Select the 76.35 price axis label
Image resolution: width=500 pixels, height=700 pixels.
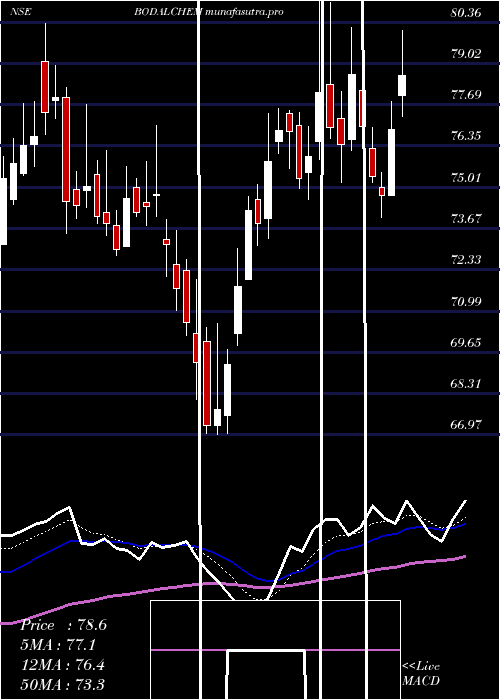pyautogui.click(x=466, y=136)
